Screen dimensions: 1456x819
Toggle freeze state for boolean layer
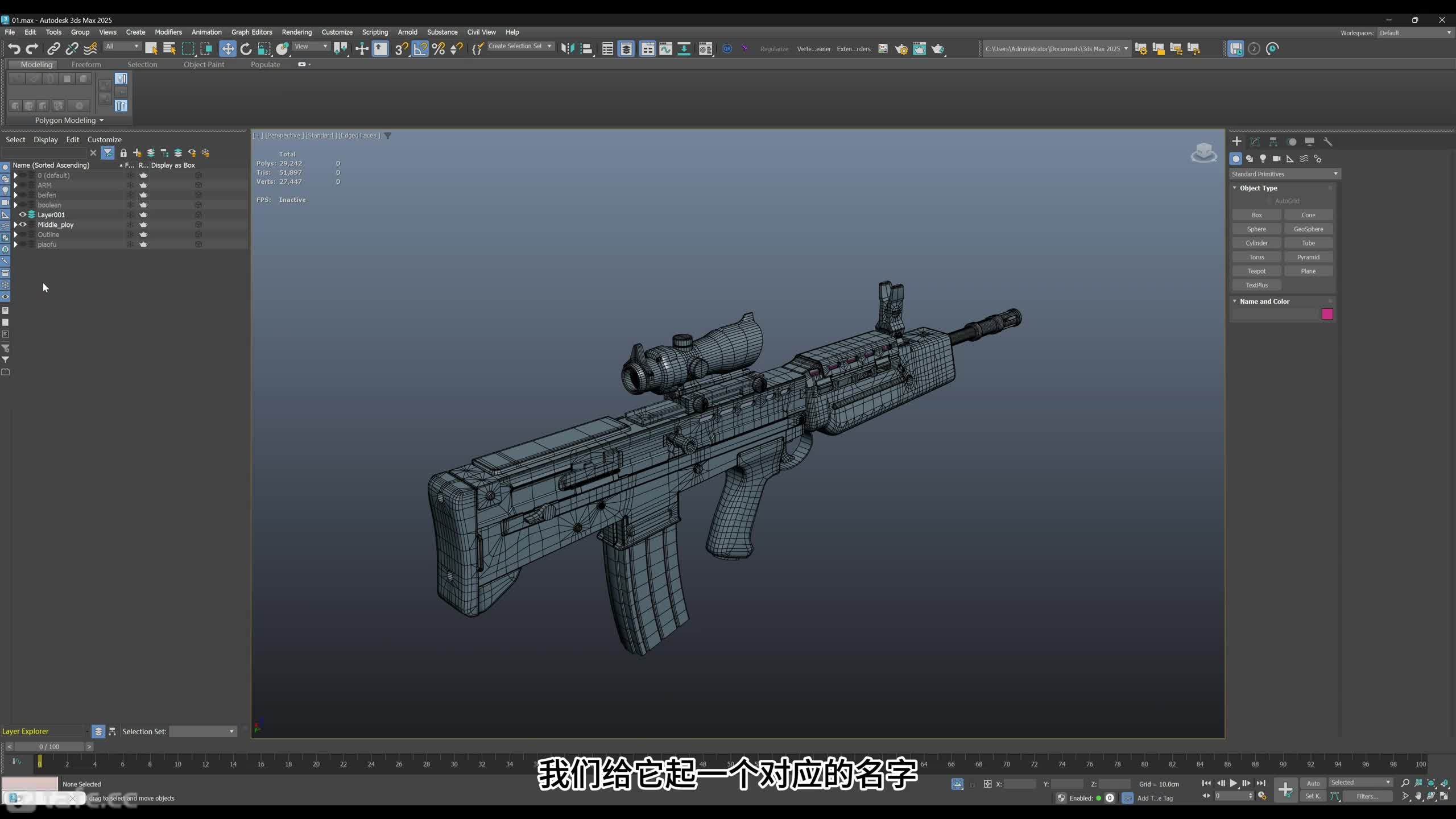pos(130,205)
